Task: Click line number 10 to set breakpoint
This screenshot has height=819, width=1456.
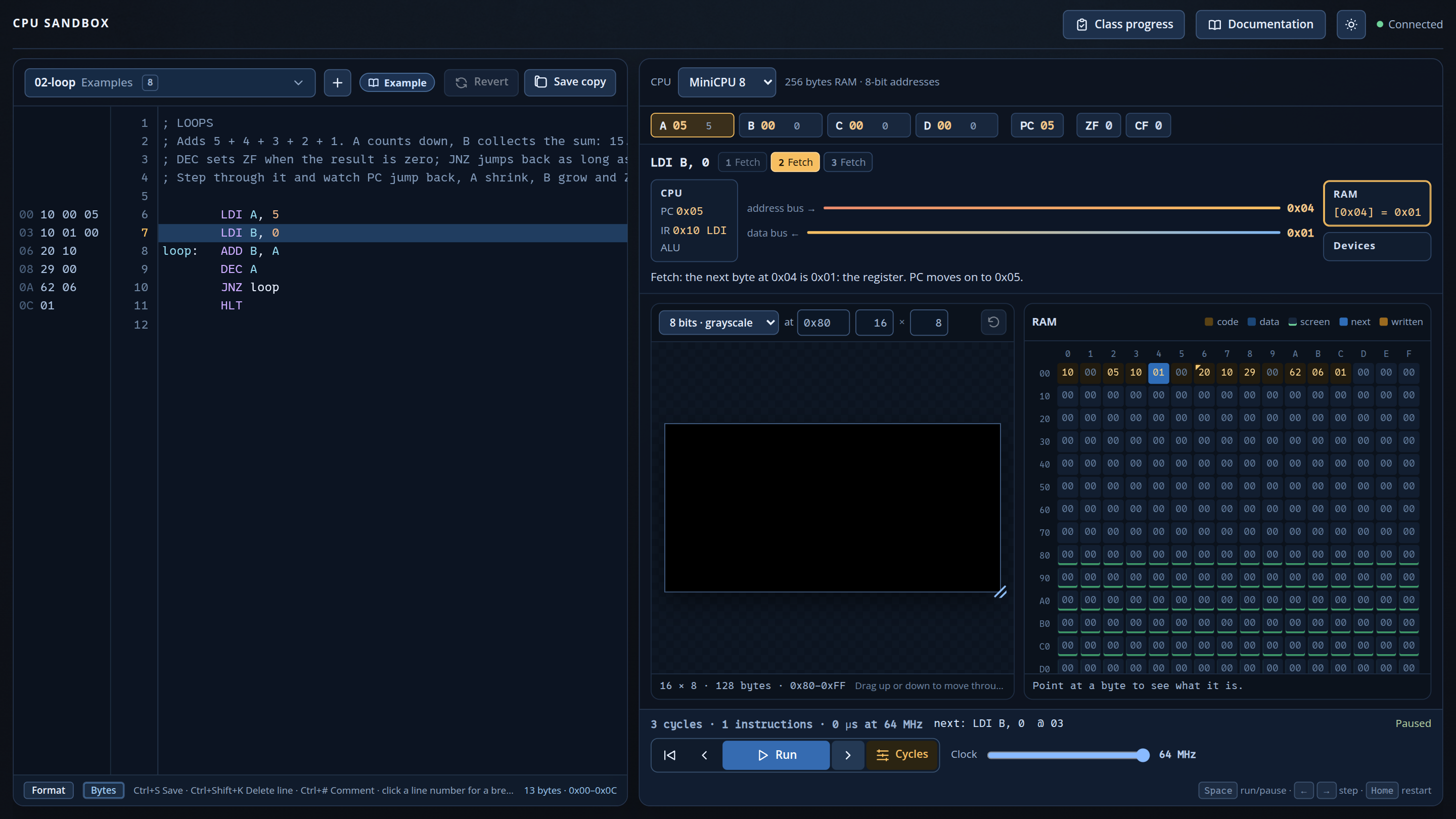Action: [x=141, y=287]
